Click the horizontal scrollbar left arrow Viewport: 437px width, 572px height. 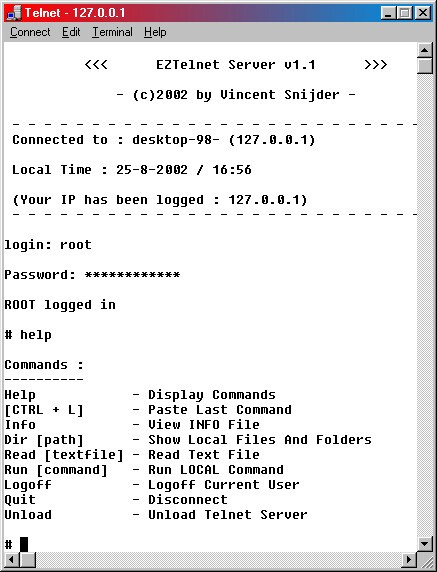(x=11, y=559)
